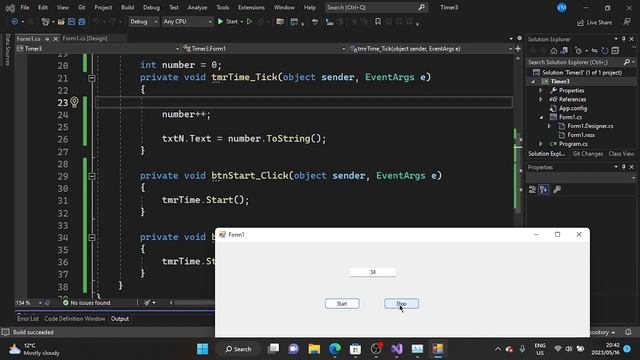The width and height of the screenshot is (640, 360).
Task: Open the Edit menu
Action: tap(42, 7)
